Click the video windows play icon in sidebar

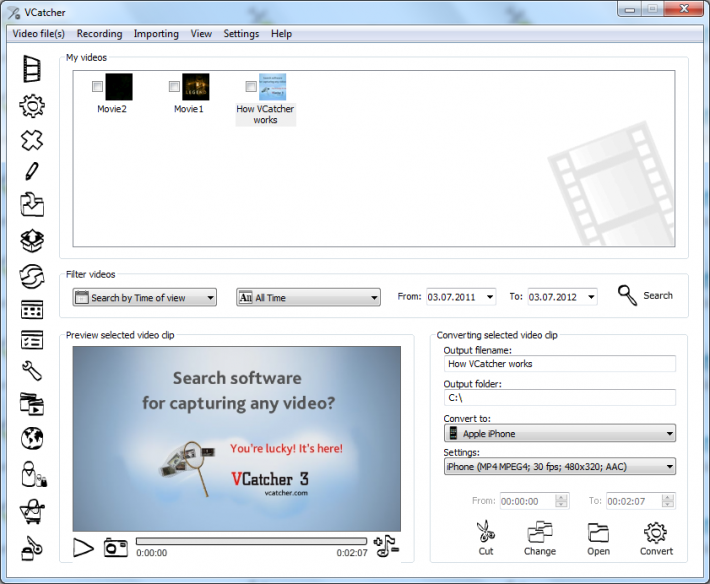32,404
